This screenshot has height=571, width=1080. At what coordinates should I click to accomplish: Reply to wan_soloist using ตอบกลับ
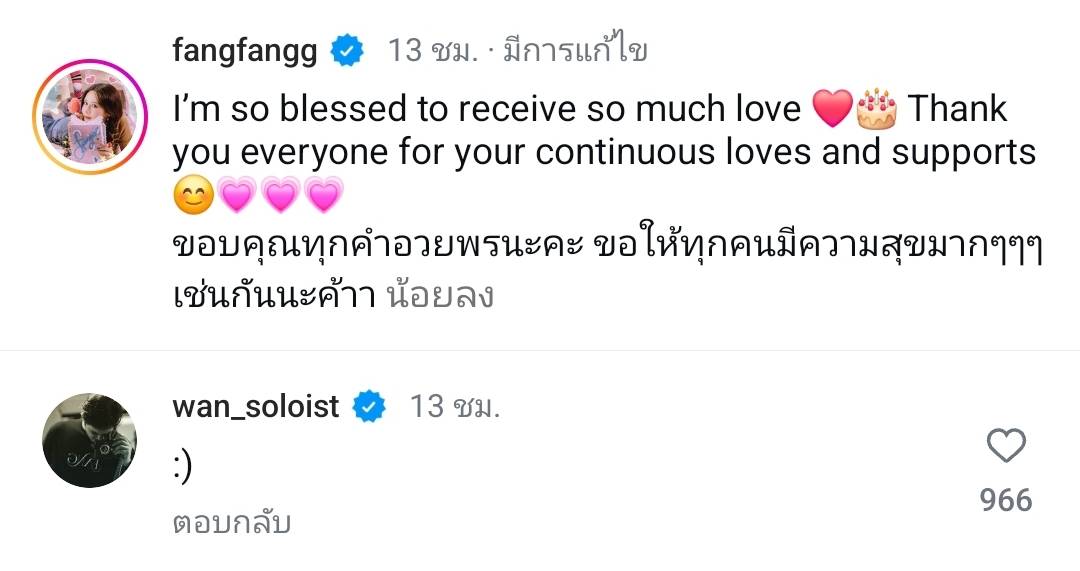click(231, 521)
